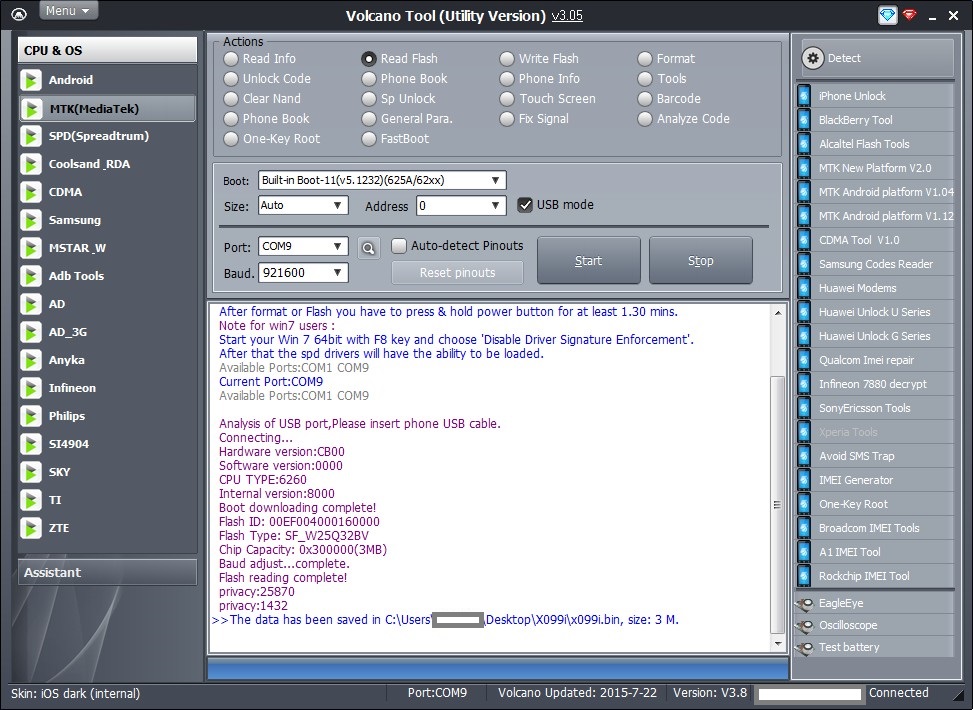Click the iPhone Unlock phone icon
The height and width of the screenshot is (710, 973).
tap(804, 96)
